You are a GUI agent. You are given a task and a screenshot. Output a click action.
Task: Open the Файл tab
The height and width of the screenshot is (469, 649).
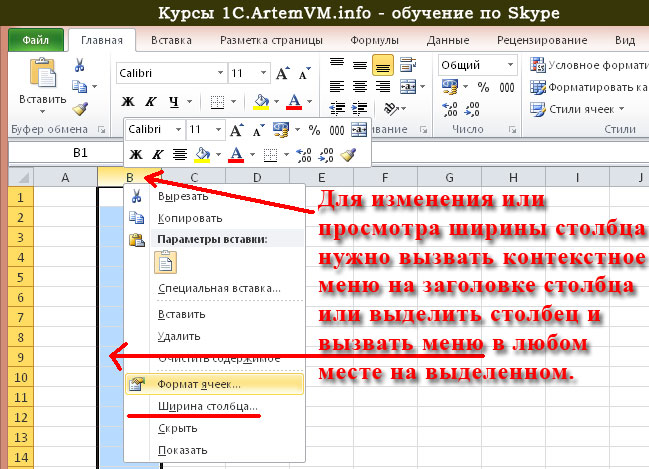tap(36, 41)
